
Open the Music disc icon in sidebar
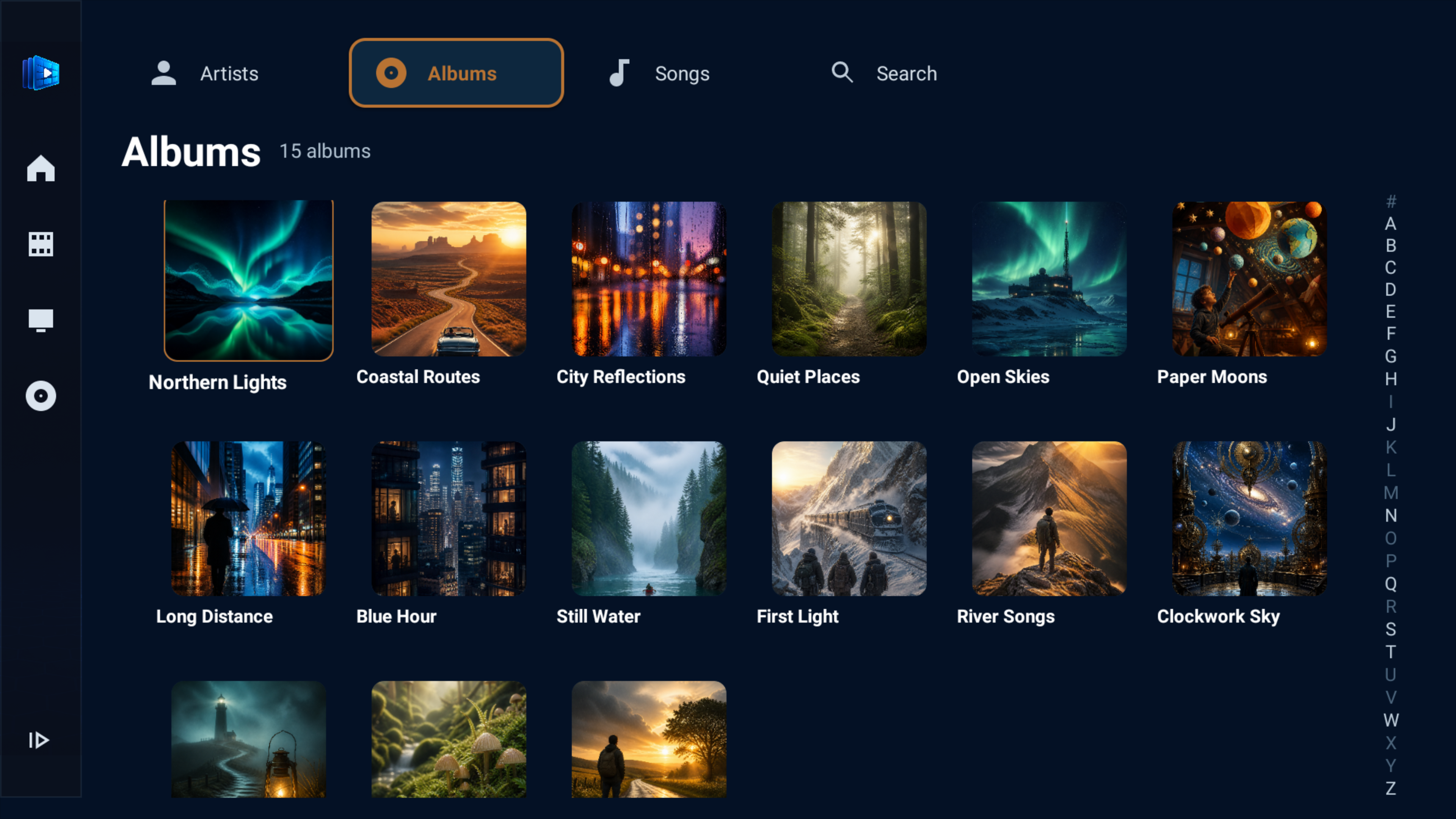(x=41, y=395)
